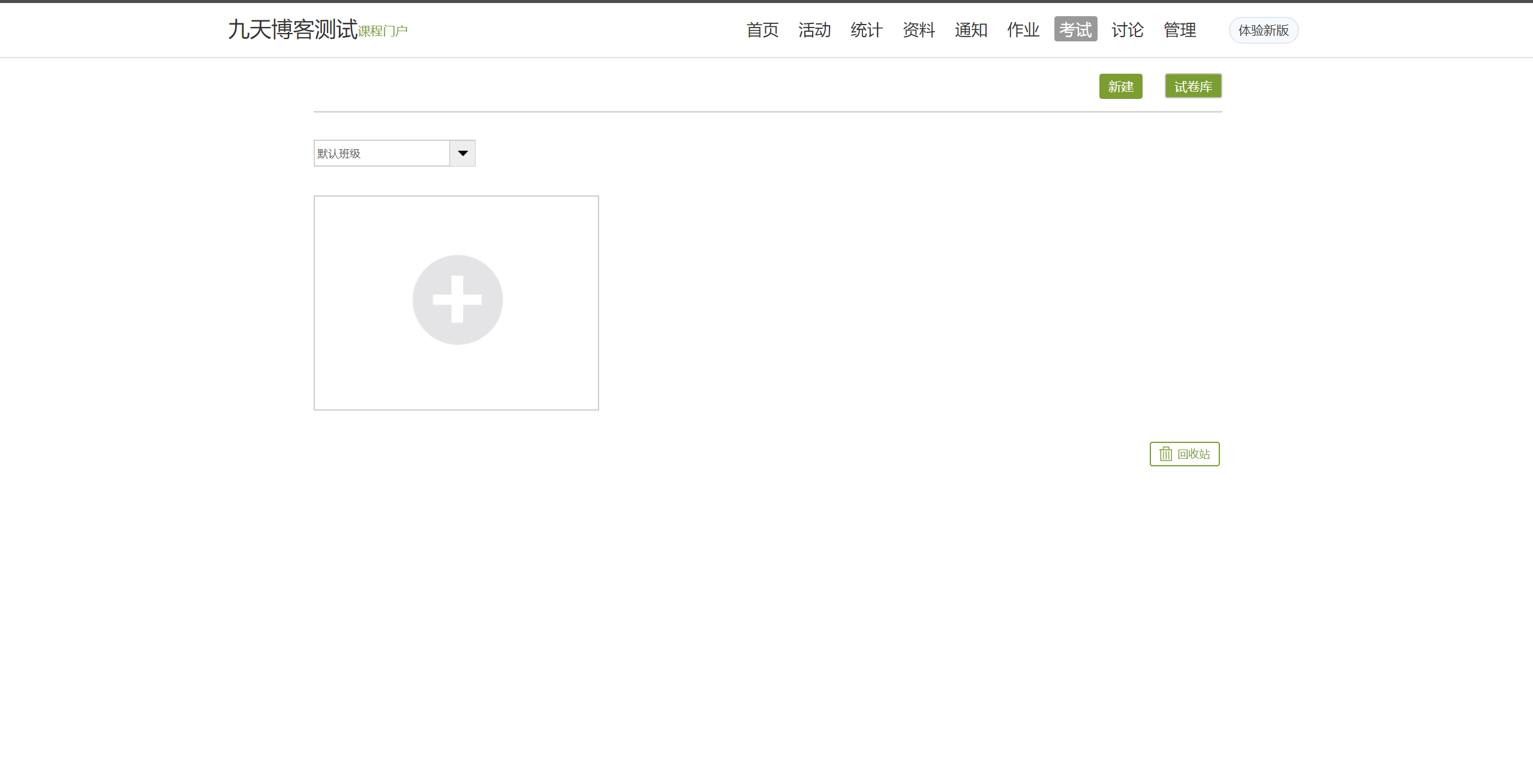Click the 九天博客测试 course title

click(293, 29)
